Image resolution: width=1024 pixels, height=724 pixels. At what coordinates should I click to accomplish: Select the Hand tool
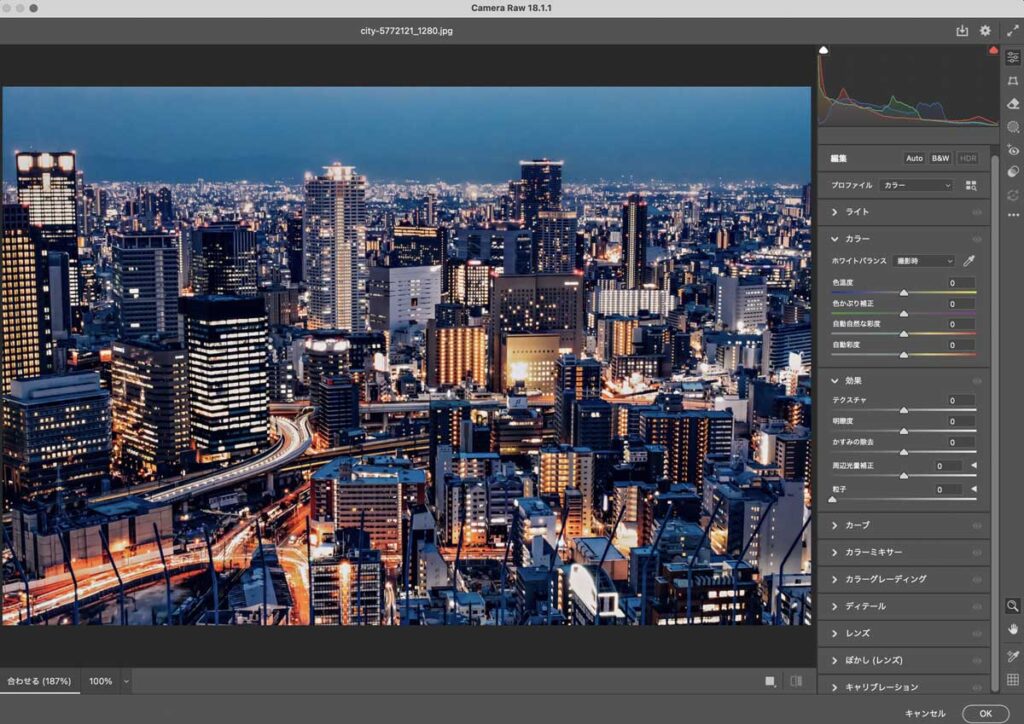pyautogui.click(x=1012, y=629)
